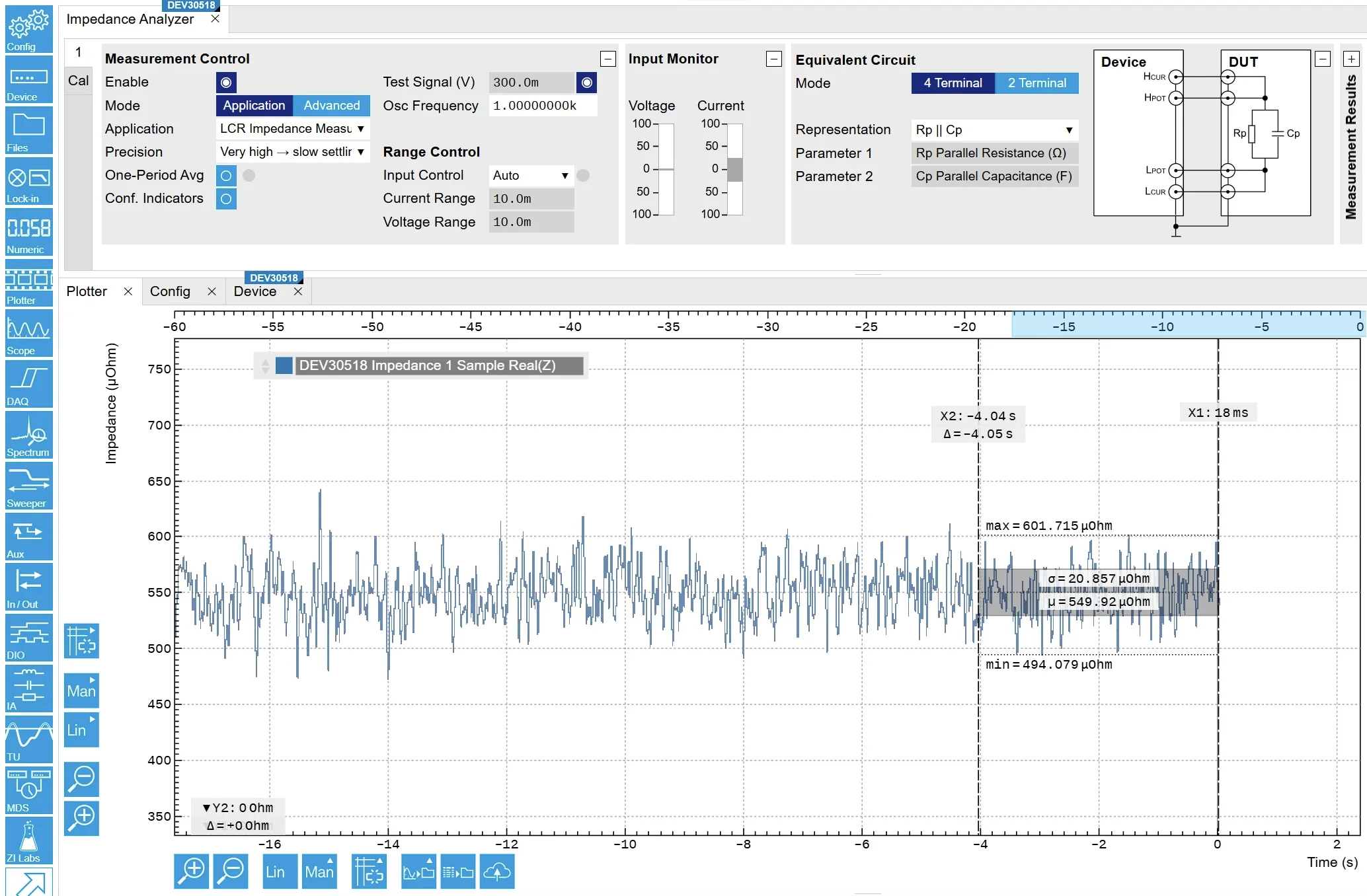This screenshot has width=1367, height=896.
Task: Click the Current input level meter
Action: click(x=734, y=169)
